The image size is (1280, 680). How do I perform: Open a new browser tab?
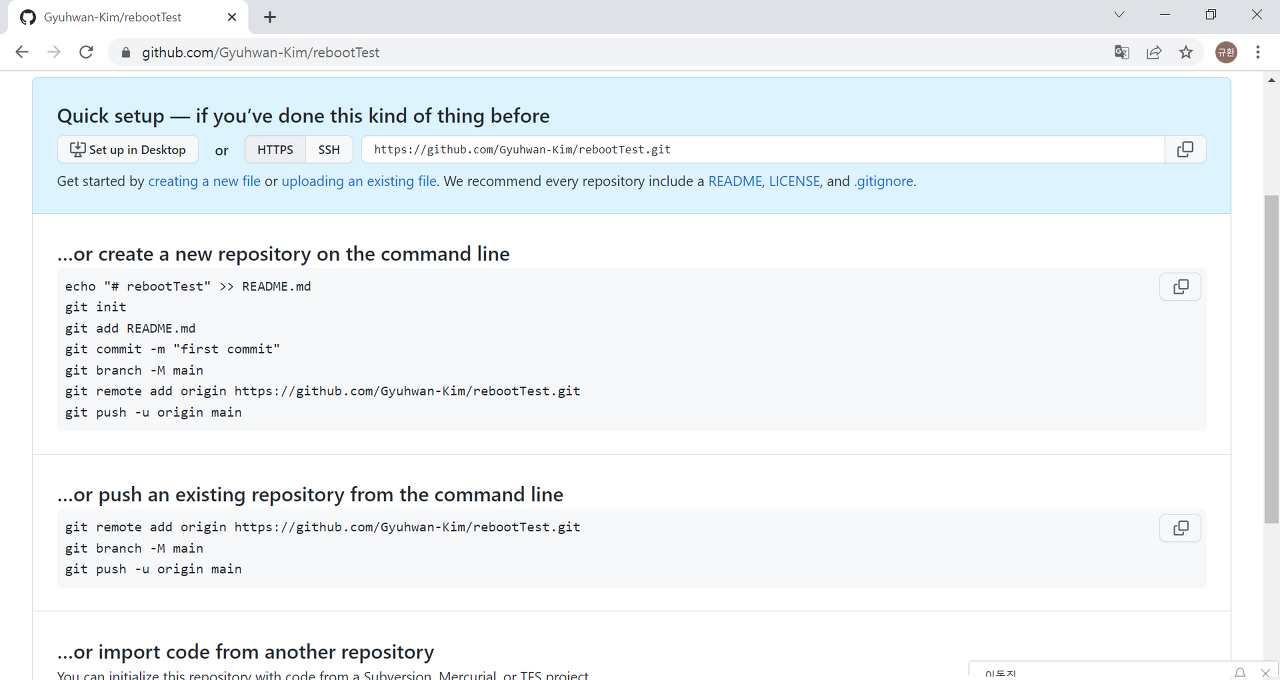coord(270,17)
